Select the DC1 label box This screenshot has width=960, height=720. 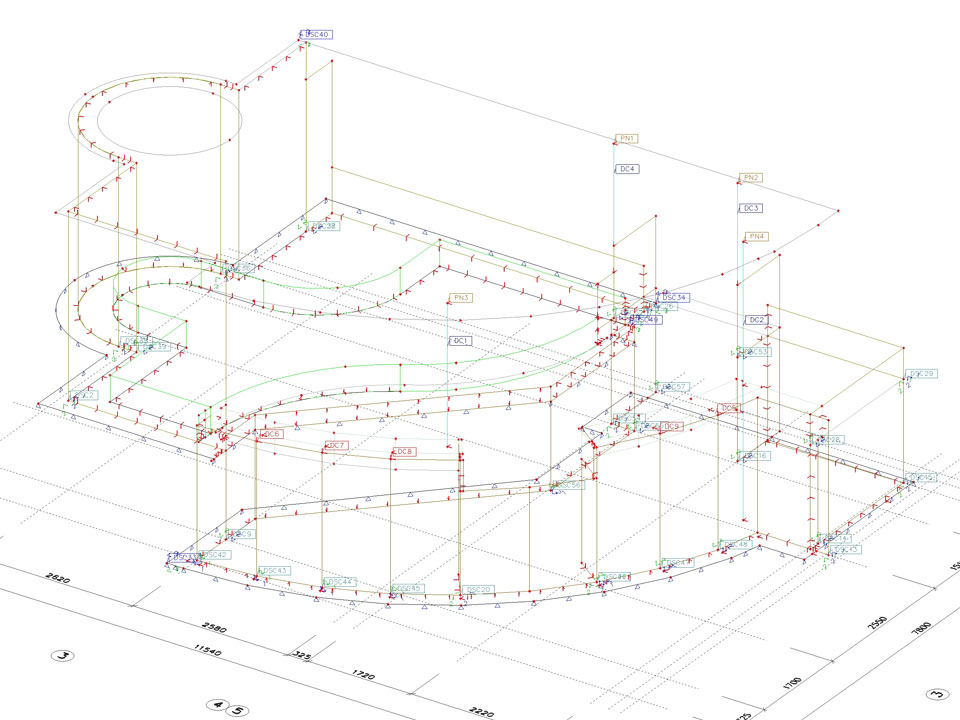pyautogui.click(x=461, y=341)
